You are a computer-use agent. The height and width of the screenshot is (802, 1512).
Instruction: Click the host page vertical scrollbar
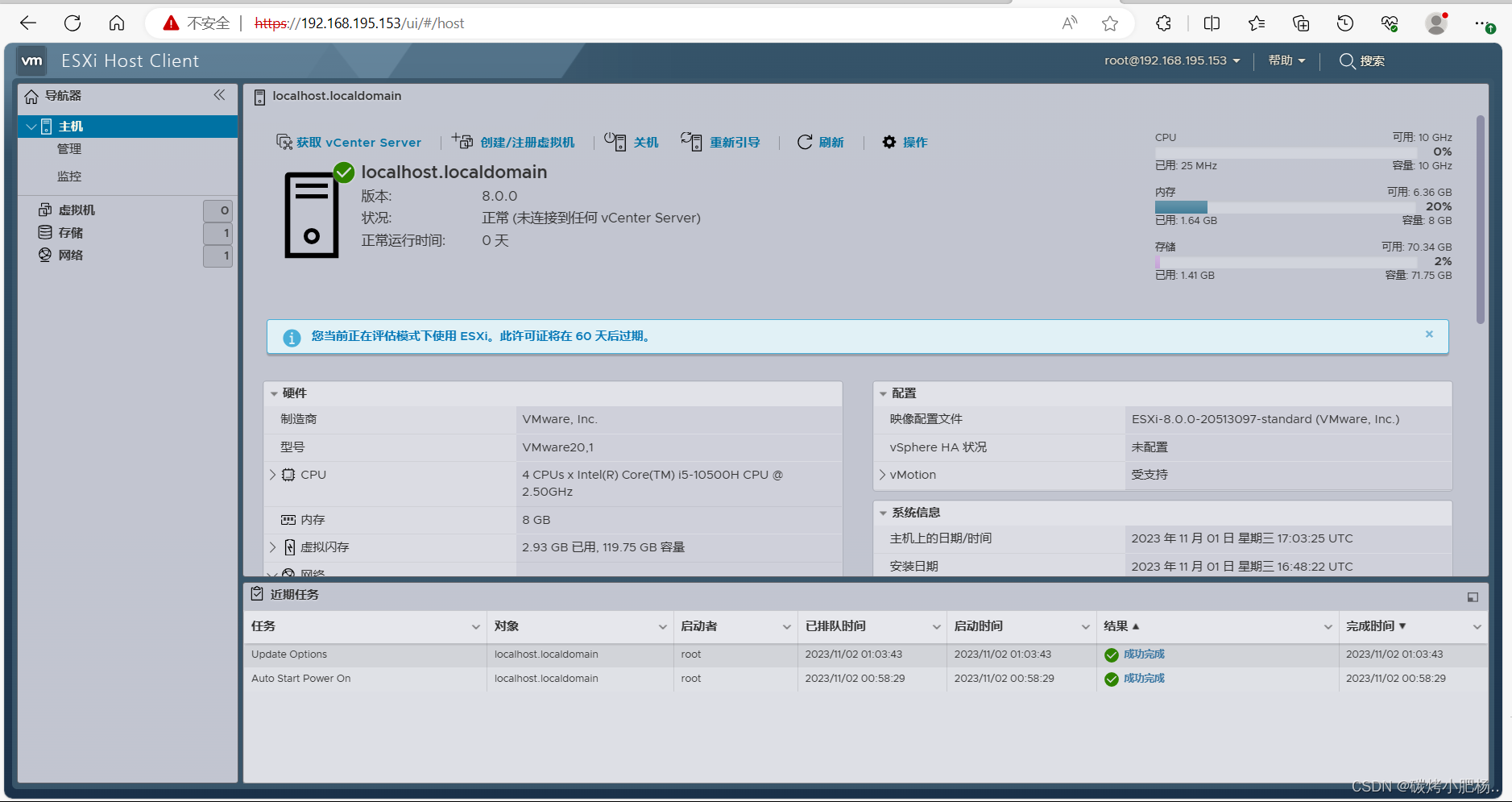coord(1480,219)
